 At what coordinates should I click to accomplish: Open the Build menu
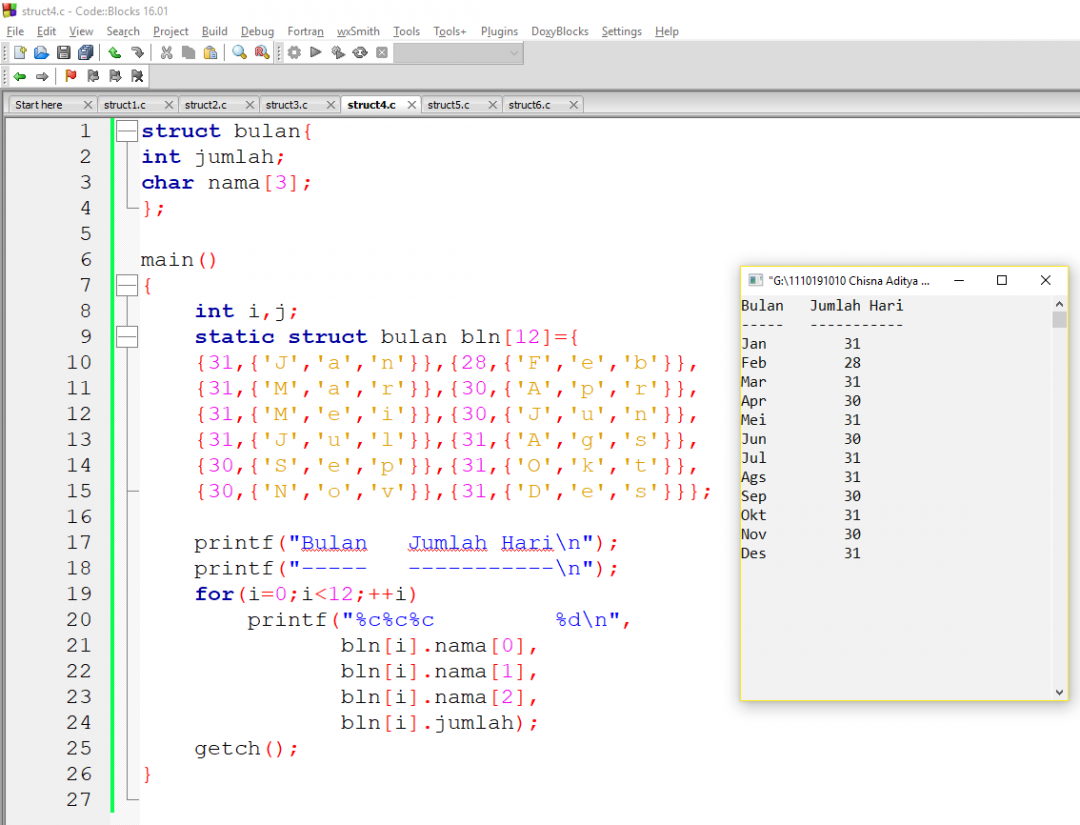point(214,31)
